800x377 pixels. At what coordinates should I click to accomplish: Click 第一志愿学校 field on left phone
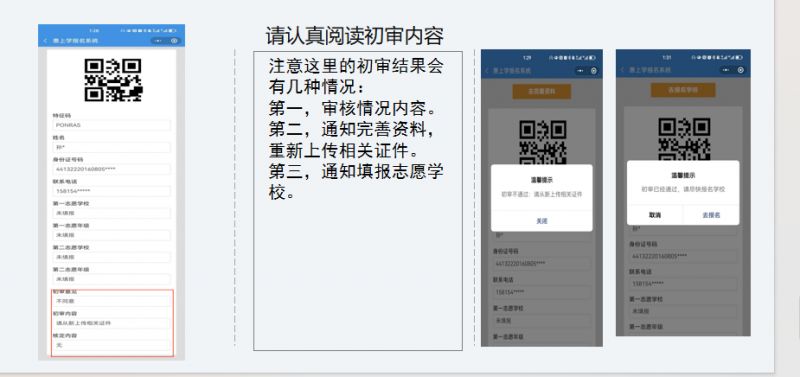(111, 213)
